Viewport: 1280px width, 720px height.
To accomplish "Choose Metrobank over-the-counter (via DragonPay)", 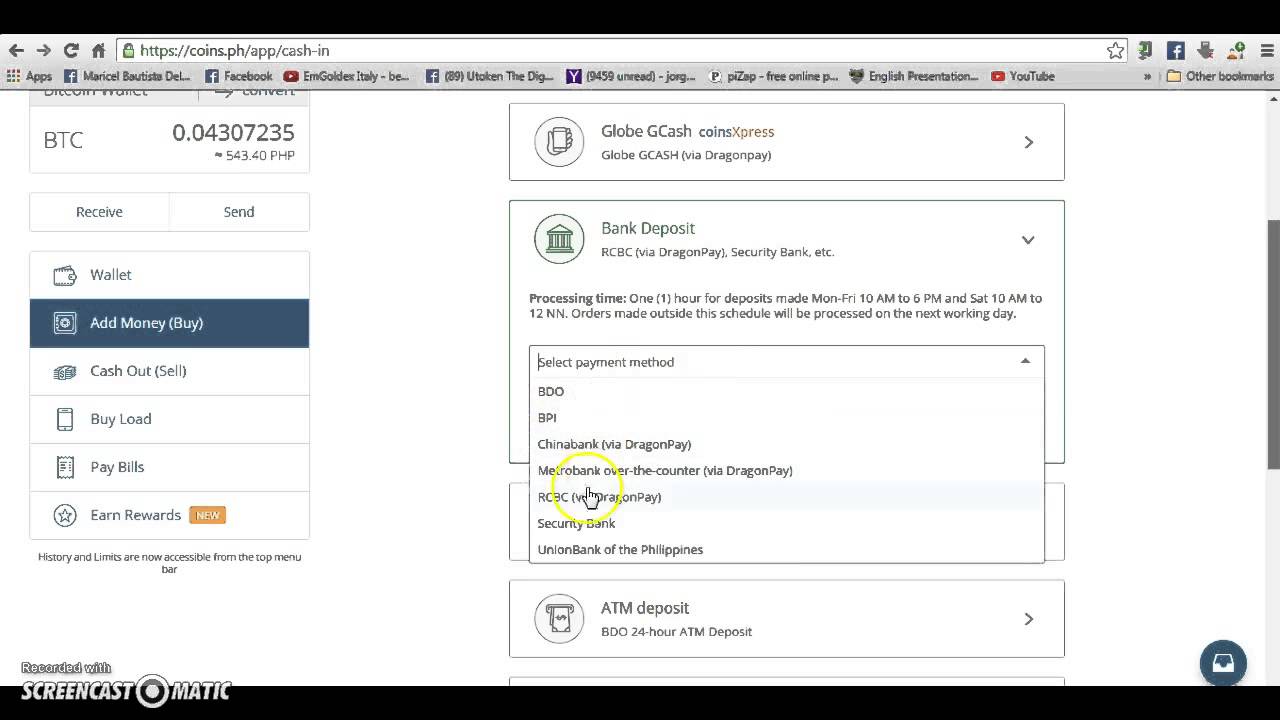I will 786,470.
